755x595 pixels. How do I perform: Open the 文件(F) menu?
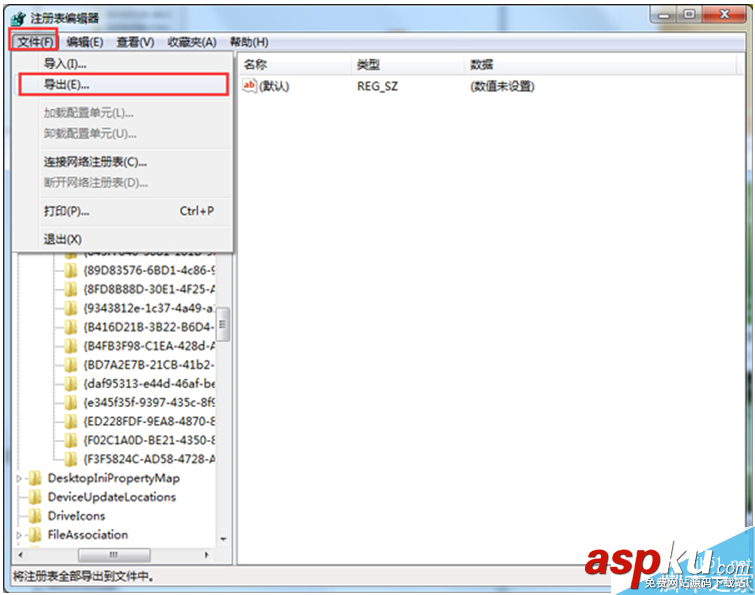pyautogui.click(x=35, y=42)
